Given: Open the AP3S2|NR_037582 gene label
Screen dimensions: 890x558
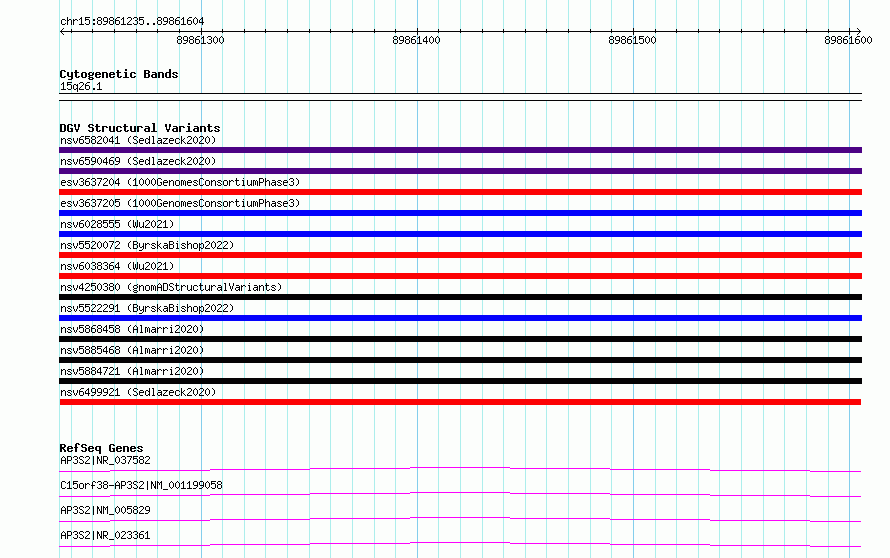Looking at the screenshot, I should [105, 460].
